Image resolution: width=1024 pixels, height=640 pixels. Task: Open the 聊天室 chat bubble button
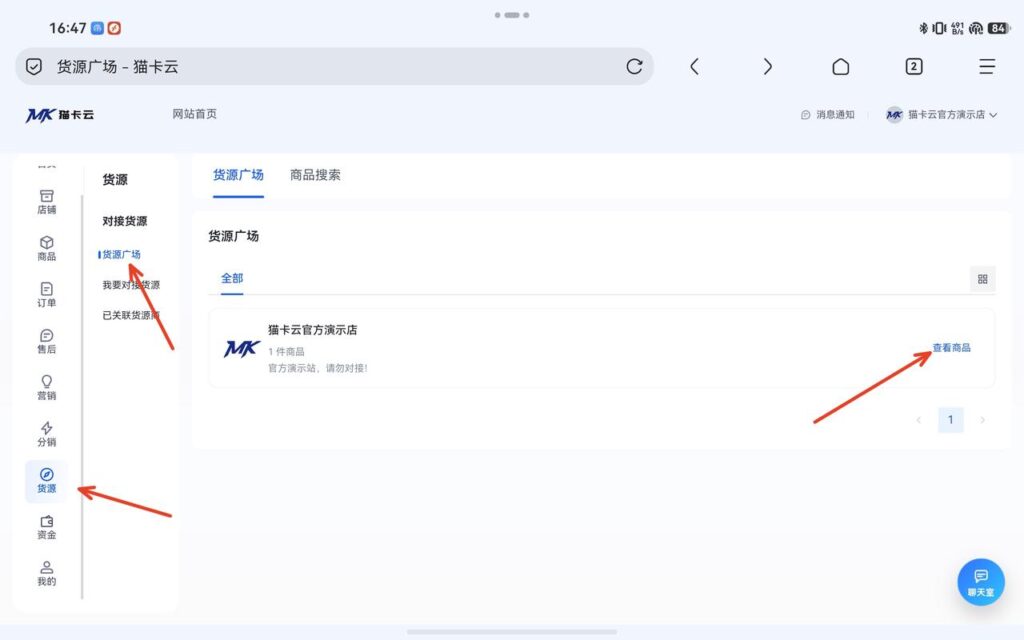[x=981, y=581]
